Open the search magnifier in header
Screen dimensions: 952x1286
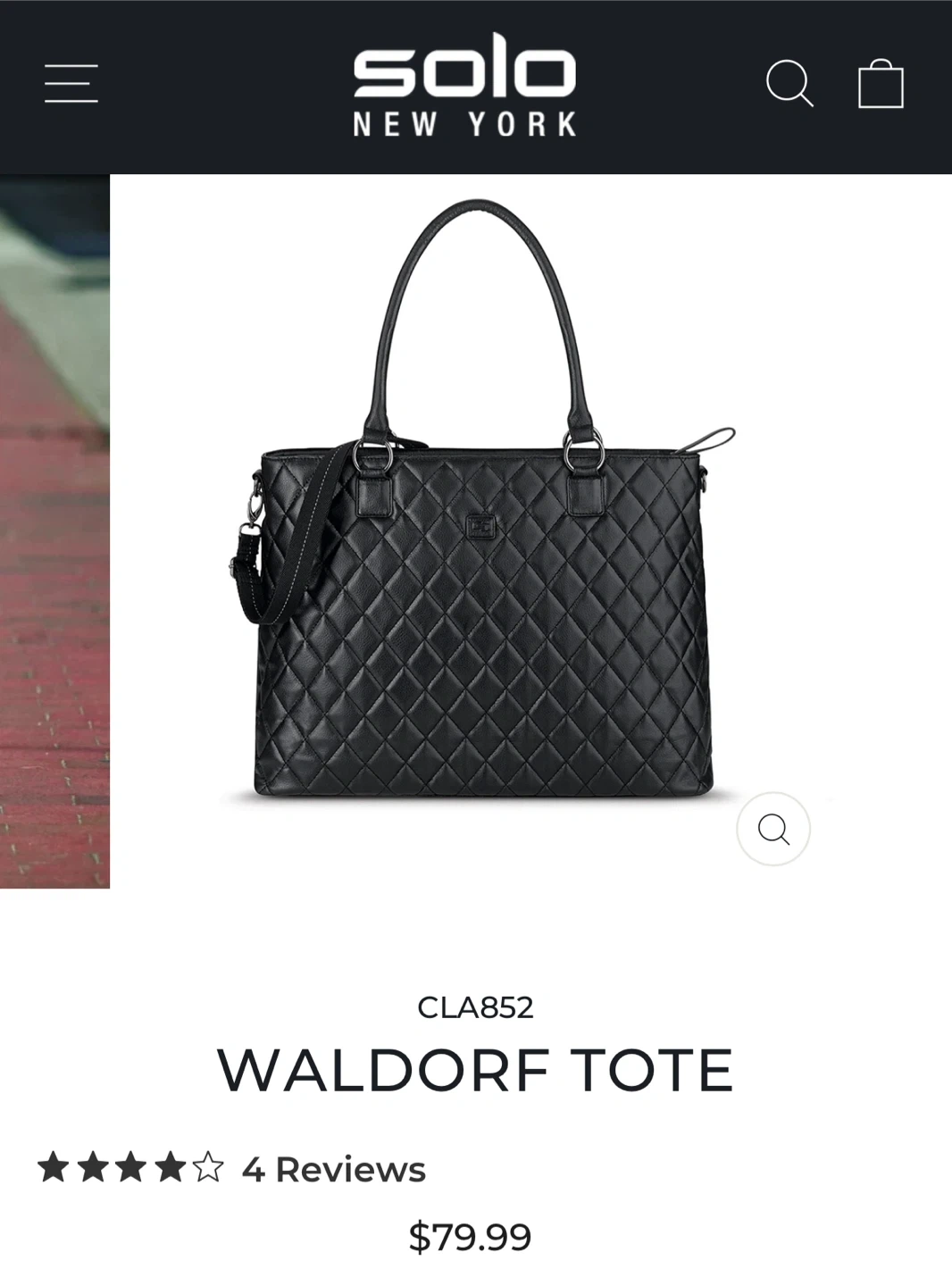[x=789, y=83]
